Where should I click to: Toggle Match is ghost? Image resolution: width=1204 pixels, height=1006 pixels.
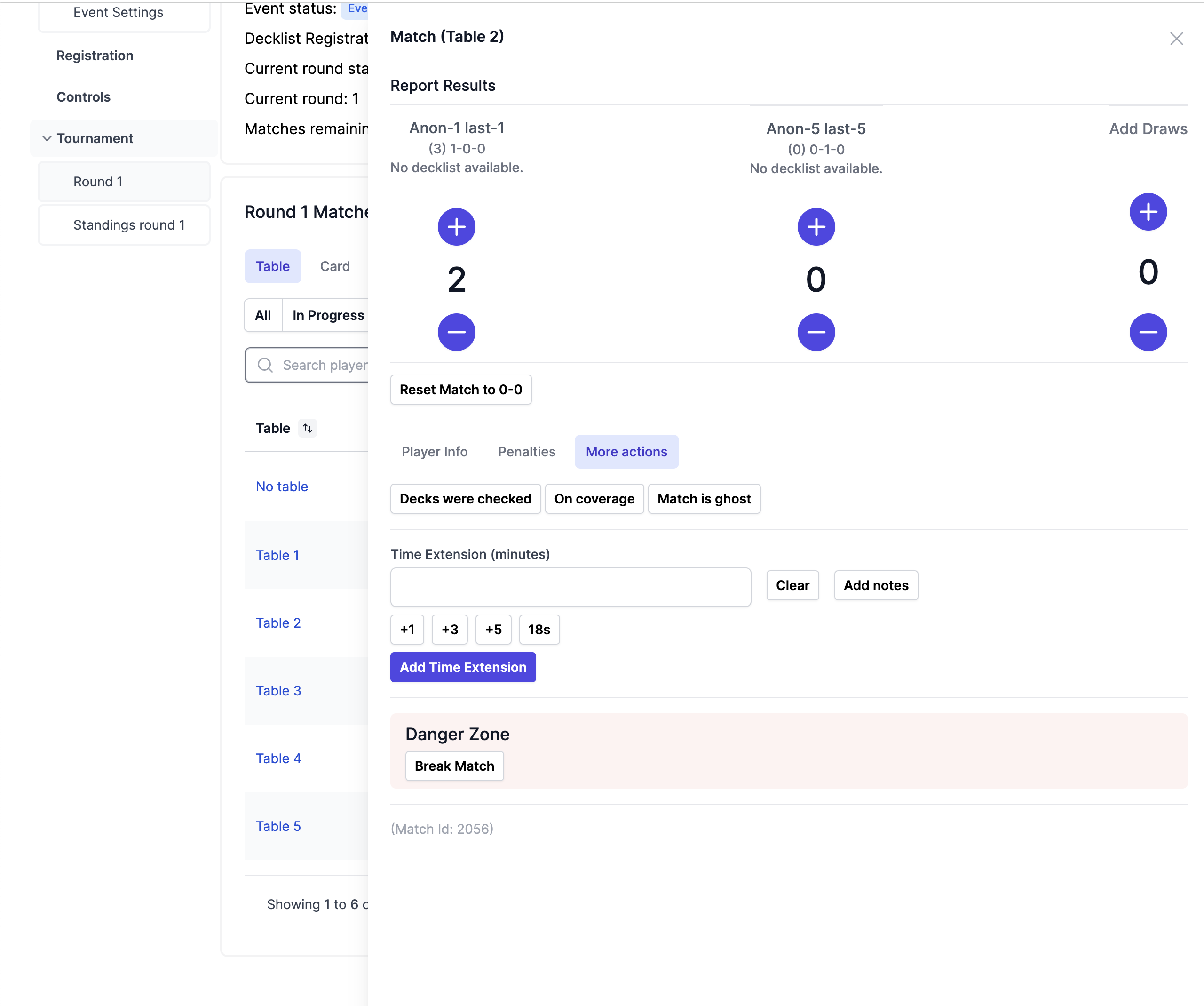click(704, 499)
